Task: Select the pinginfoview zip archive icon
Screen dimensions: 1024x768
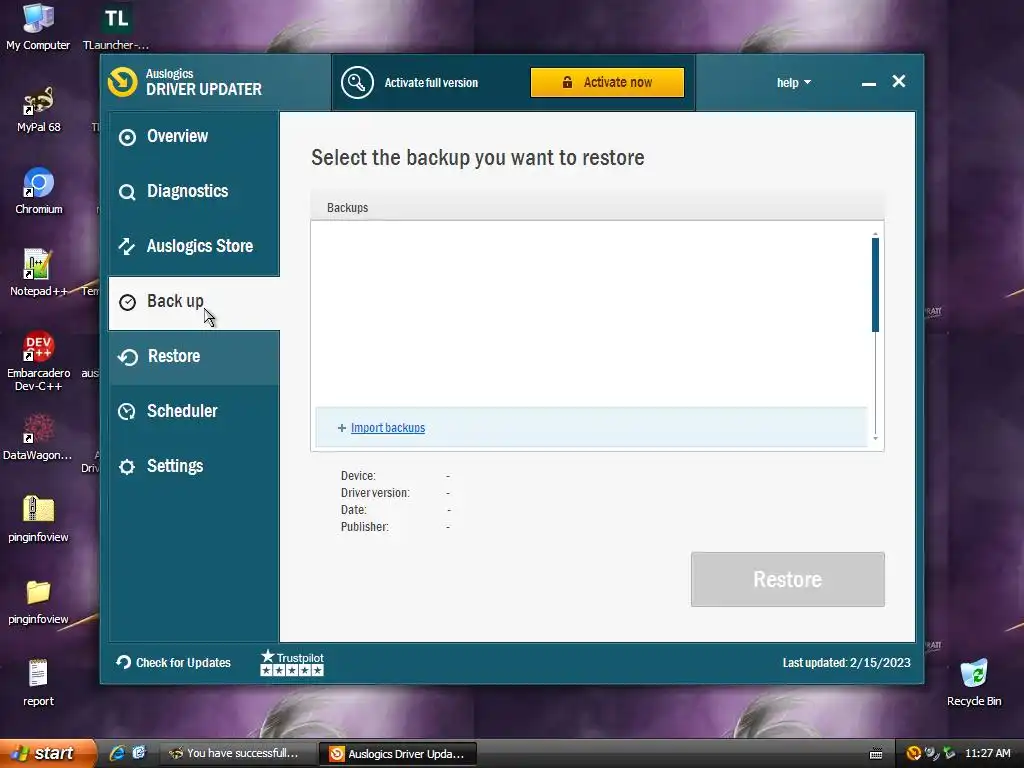Action: tap(38, 519)
